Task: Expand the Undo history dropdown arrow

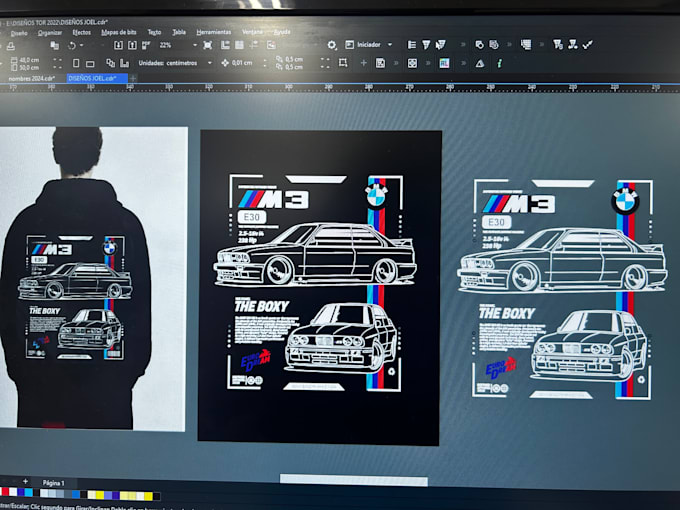Action: click(x=82, y=45)
